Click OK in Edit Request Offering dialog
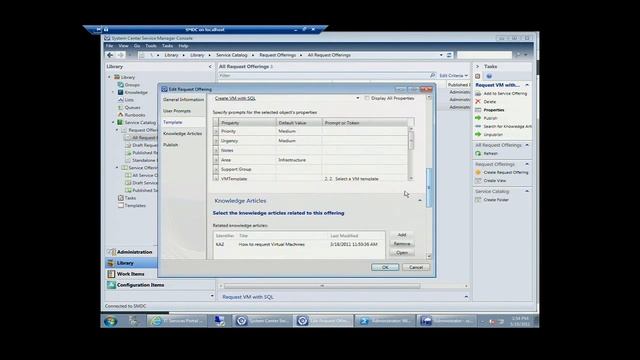640x360 pixels. click(x=385, y=267)
